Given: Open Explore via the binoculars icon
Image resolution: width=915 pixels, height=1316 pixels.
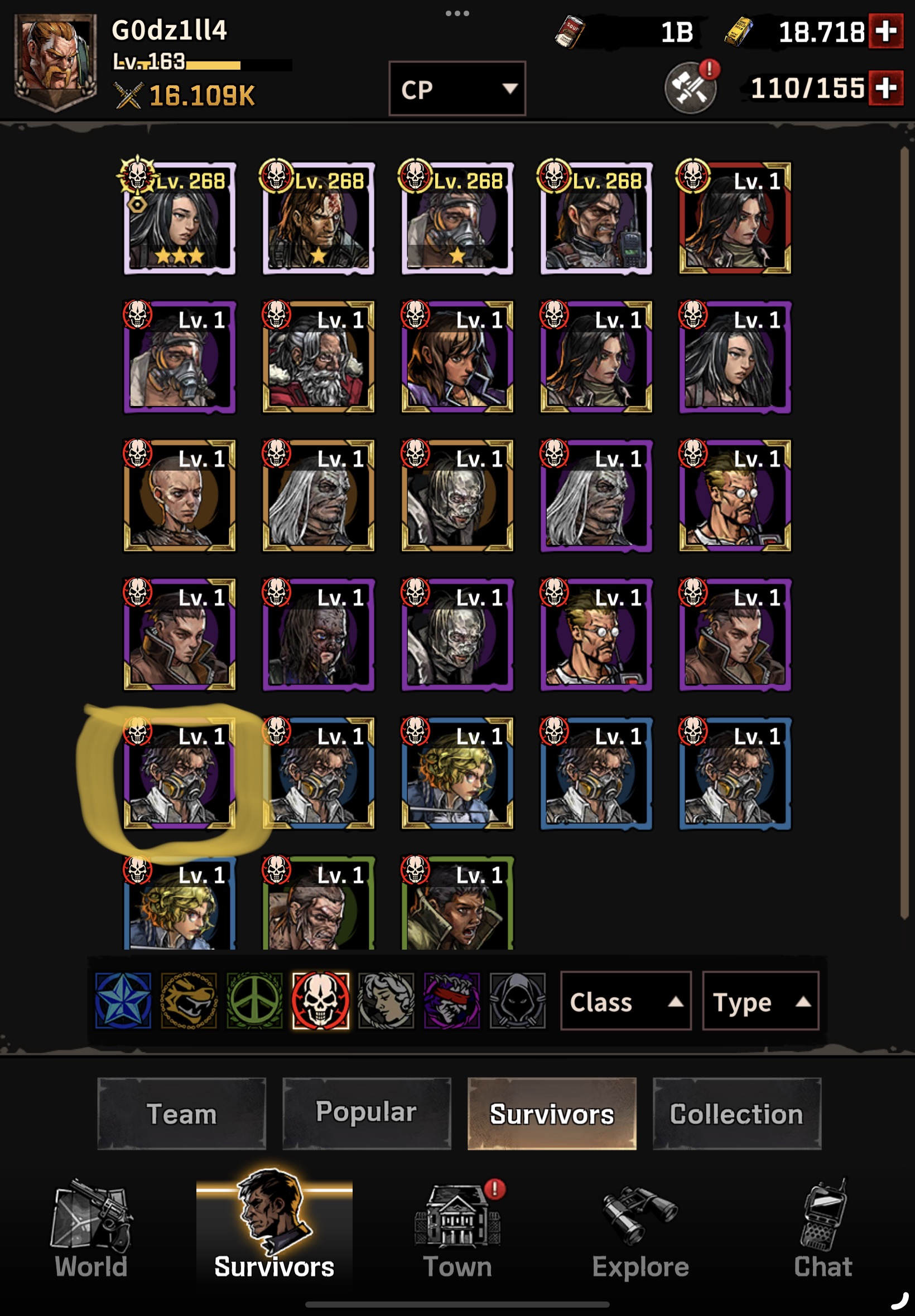Looking at the screenshot, I should [x=641, y=1228].
